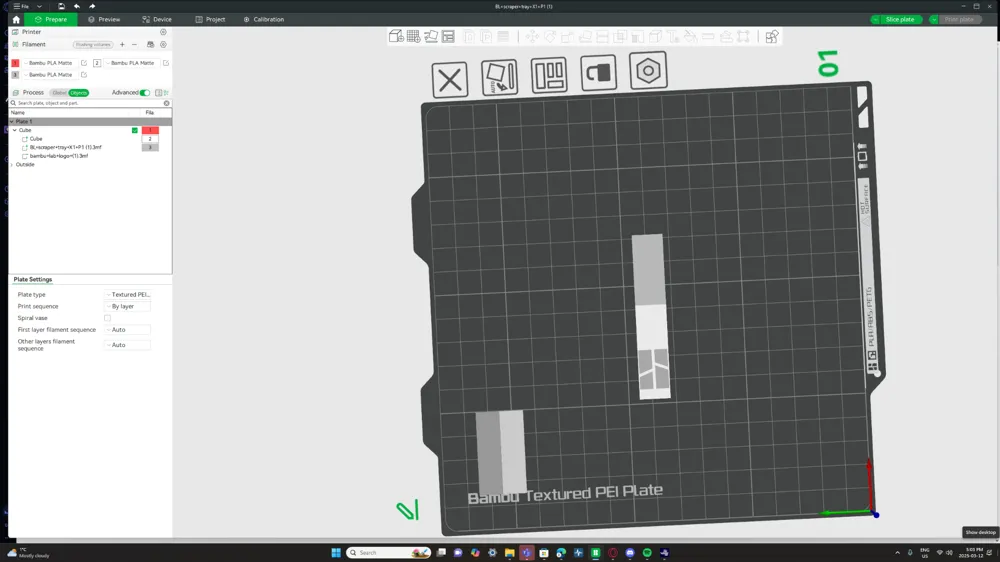Click filament 2 white color swatch

click(97, 63)
